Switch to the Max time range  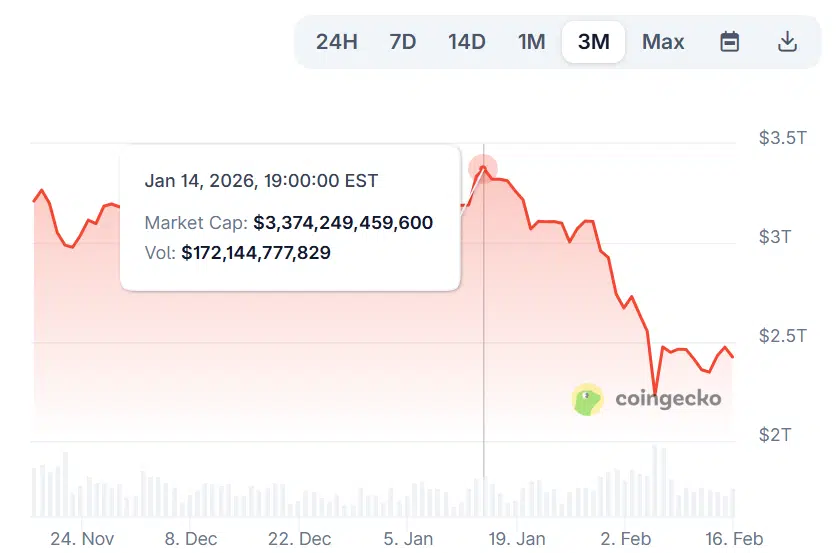click(x=663, y=42)
